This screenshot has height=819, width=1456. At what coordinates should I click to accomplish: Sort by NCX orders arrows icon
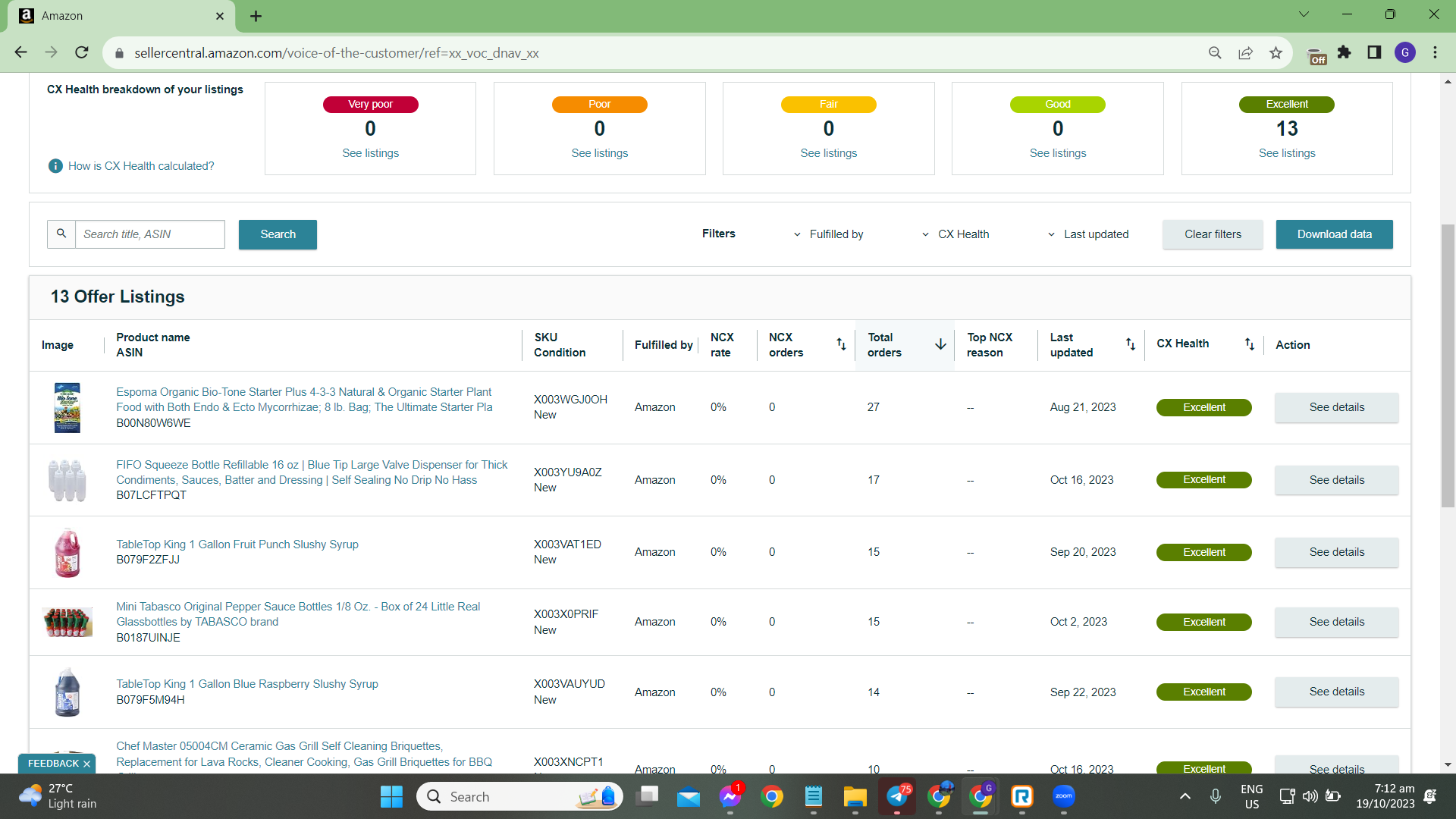coord(841,344)
